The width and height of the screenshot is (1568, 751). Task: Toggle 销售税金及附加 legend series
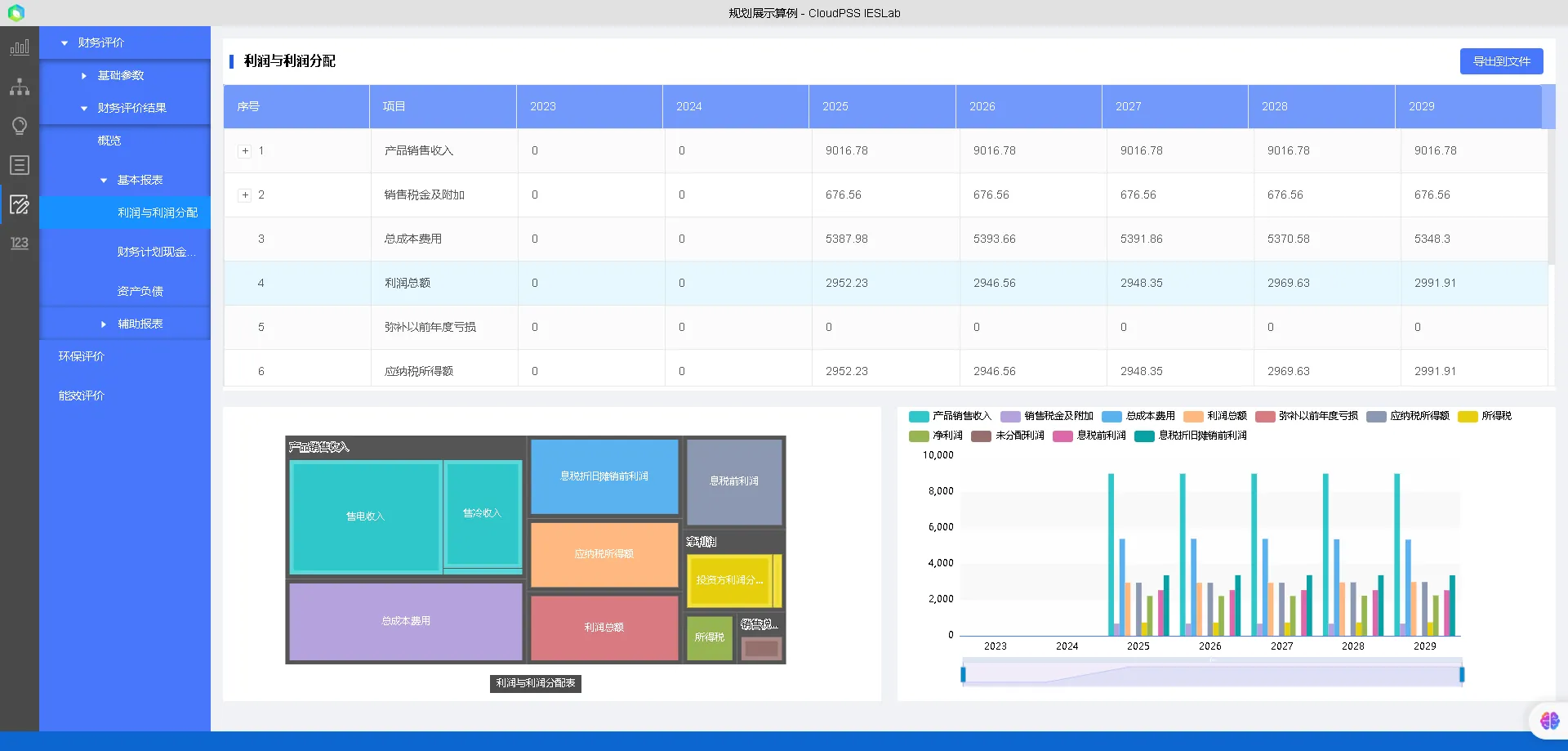(1047, 416)
